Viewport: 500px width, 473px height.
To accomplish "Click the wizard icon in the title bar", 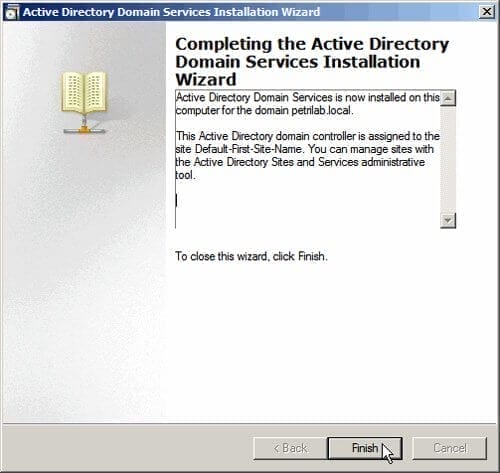I will pyautogui.click(x=12, y=12).
